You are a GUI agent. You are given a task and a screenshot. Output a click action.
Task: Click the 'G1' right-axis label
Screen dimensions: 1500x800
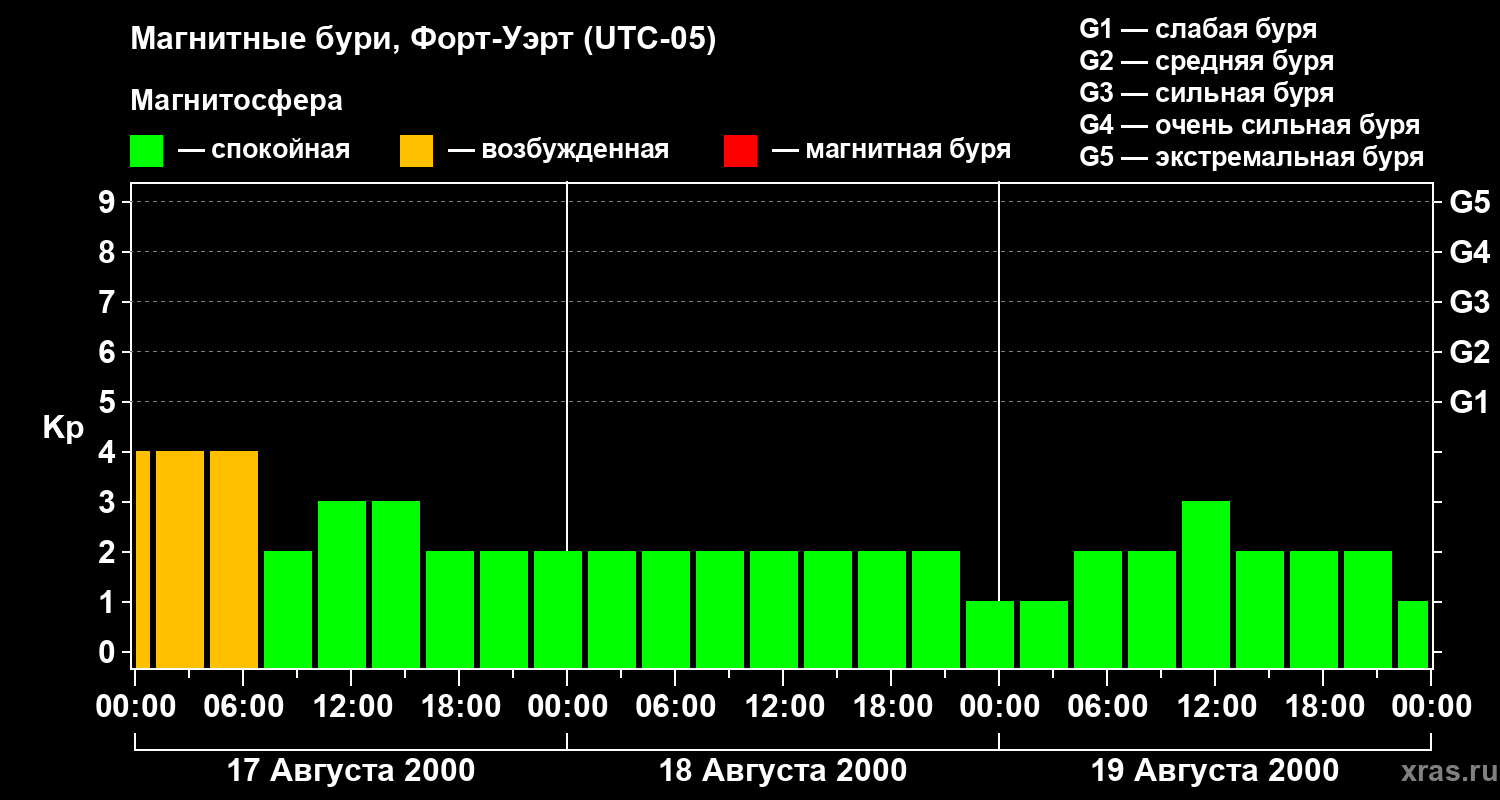(1469, 402)
